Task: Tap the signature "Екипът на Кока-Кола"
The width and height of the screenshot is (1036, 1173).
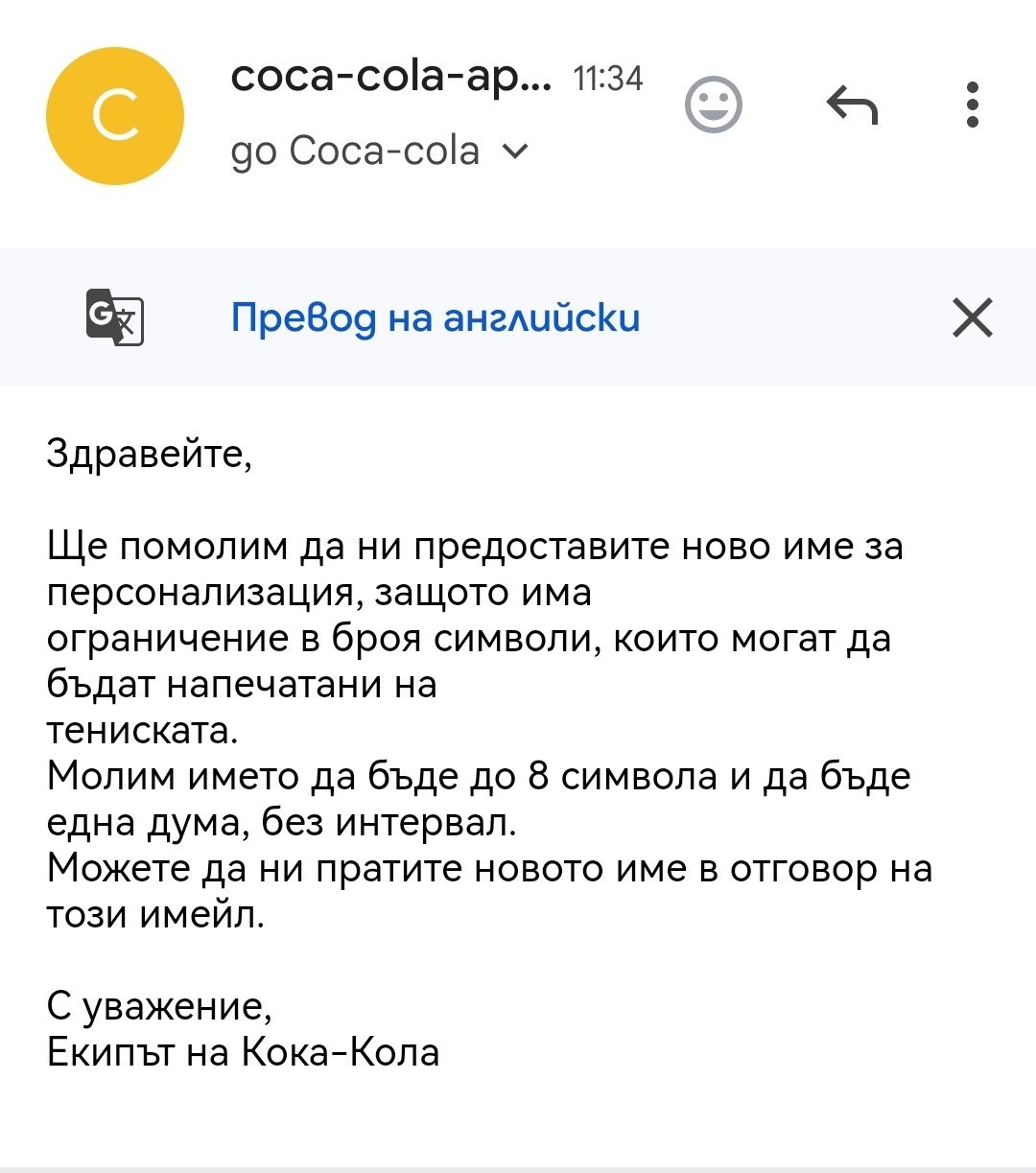Action: [x=244, y=1052]
